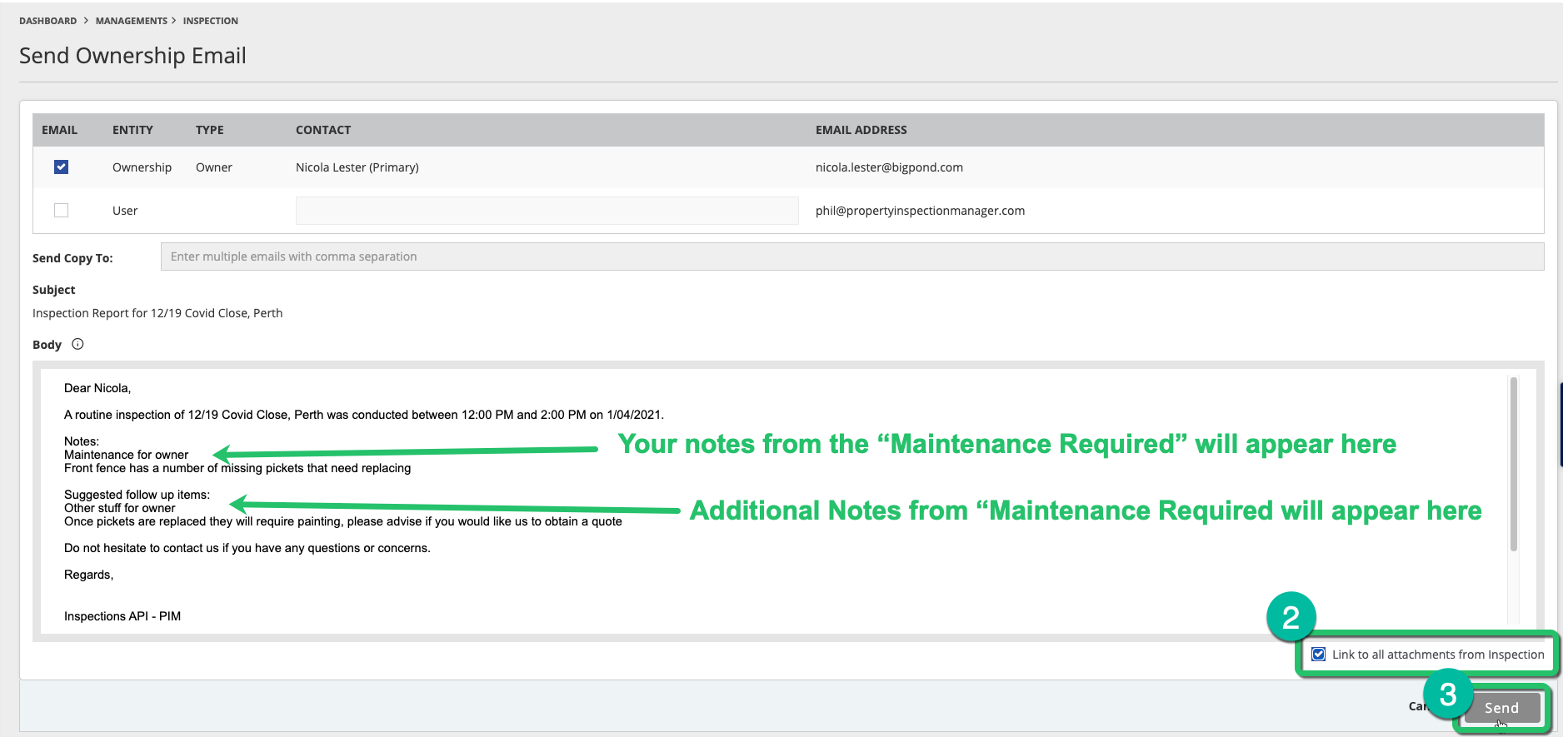
Task: Click the 'Dear Nicola,' greeting line
Action: pos(97,388)
